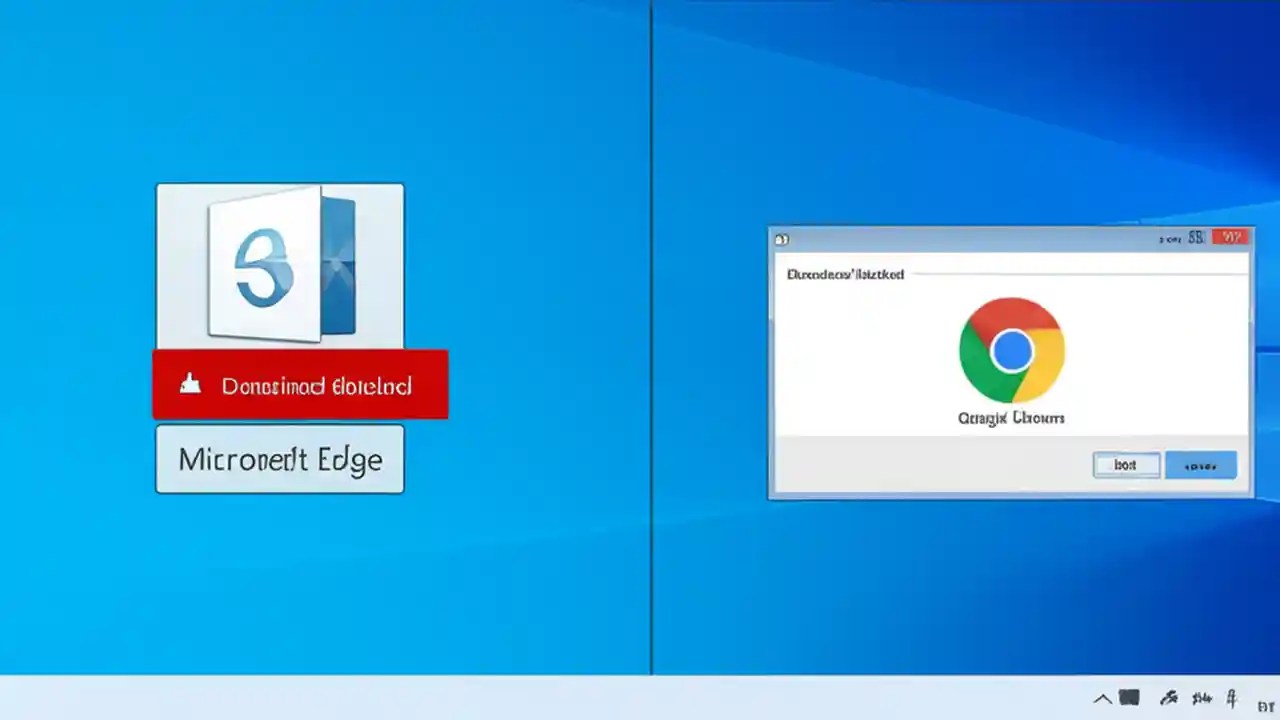
Task: Select the Google Chrome label text in the dialog
Action: [x=1011, y=418]
